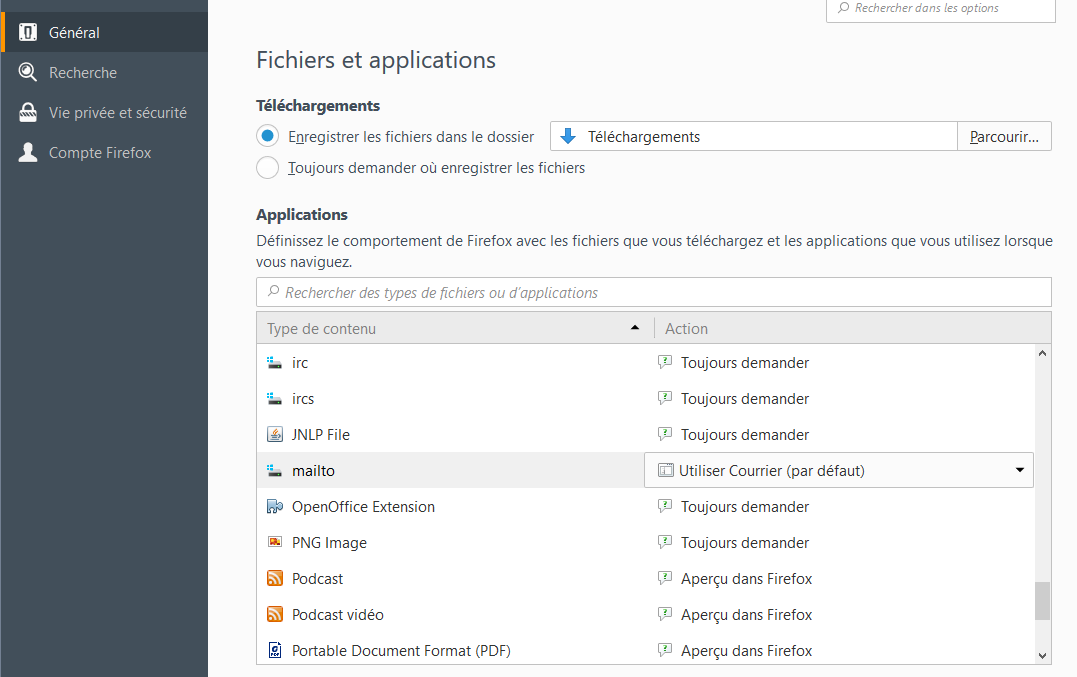1077x677 pixels.
Task: Click the irc protocol icon
Action: [x=275, y=363]
